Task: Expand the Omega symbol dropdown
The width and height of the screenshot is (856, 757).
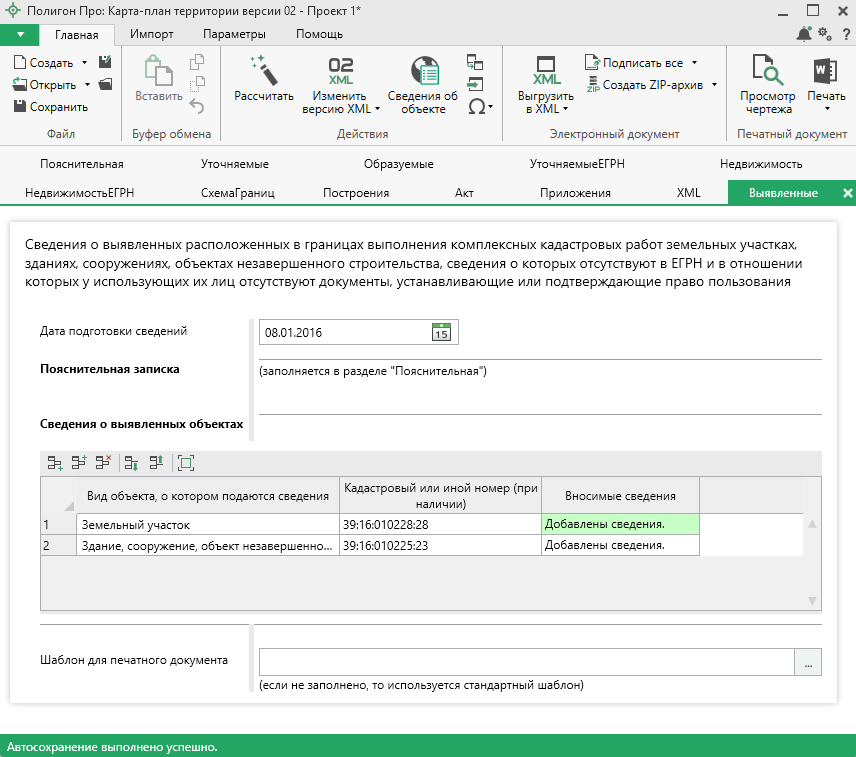Action: (480, 106)
